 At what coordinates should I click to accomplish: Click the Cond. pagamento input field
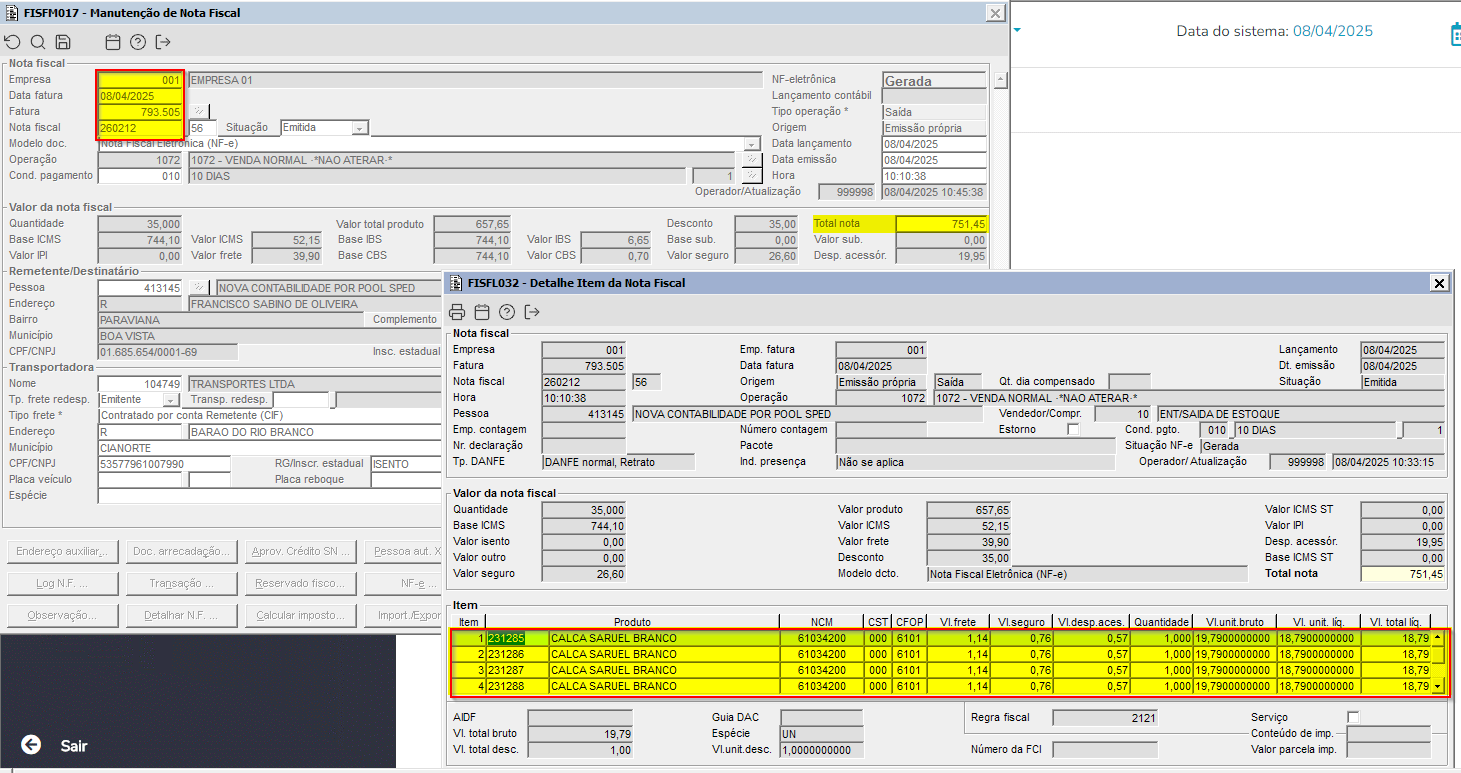click(140, 176)
